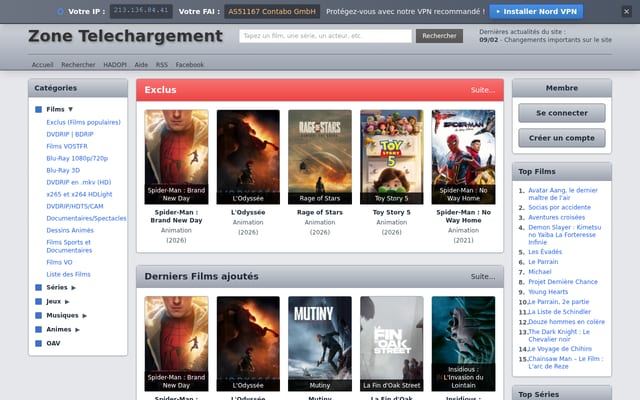The height and width of the screenshot is (400, 640).
Task: Expand the Animes category arrow
Action: [77, 330]
